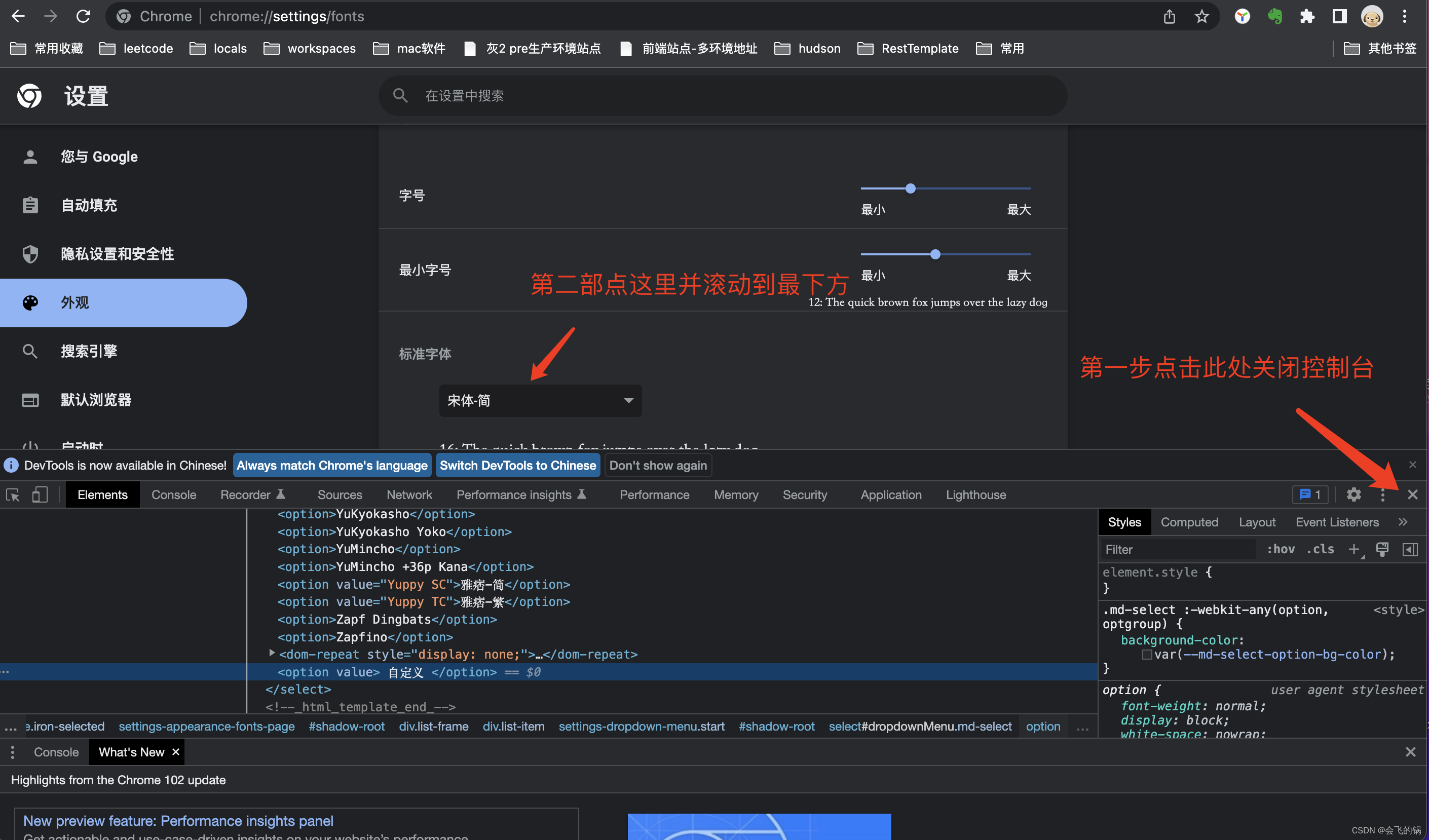
Task: Open the Computed styles tab
Action: pyautogui.click(x=1189, y=522)
